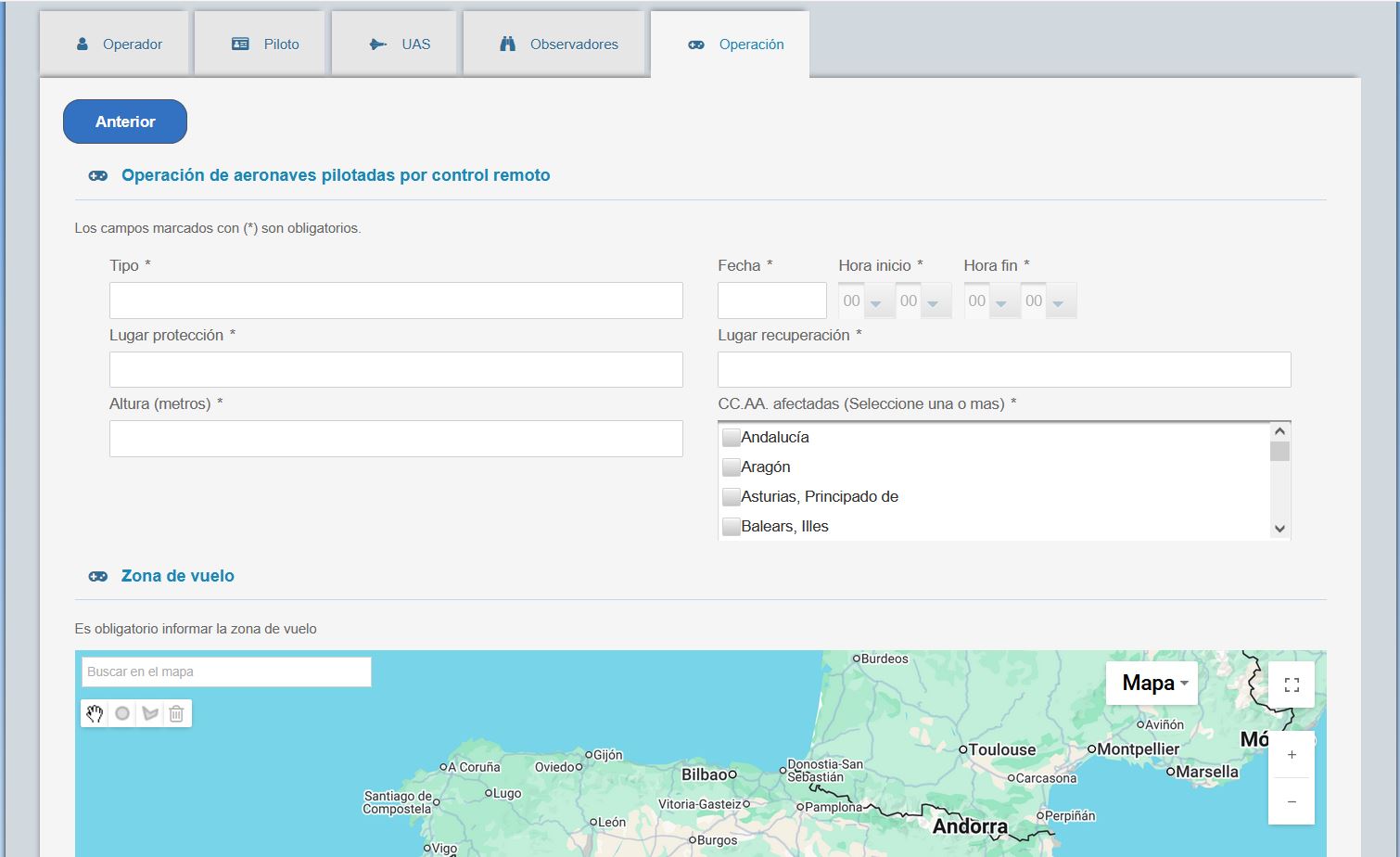Click the Pamplona label on the map

[x=834, y=807]
